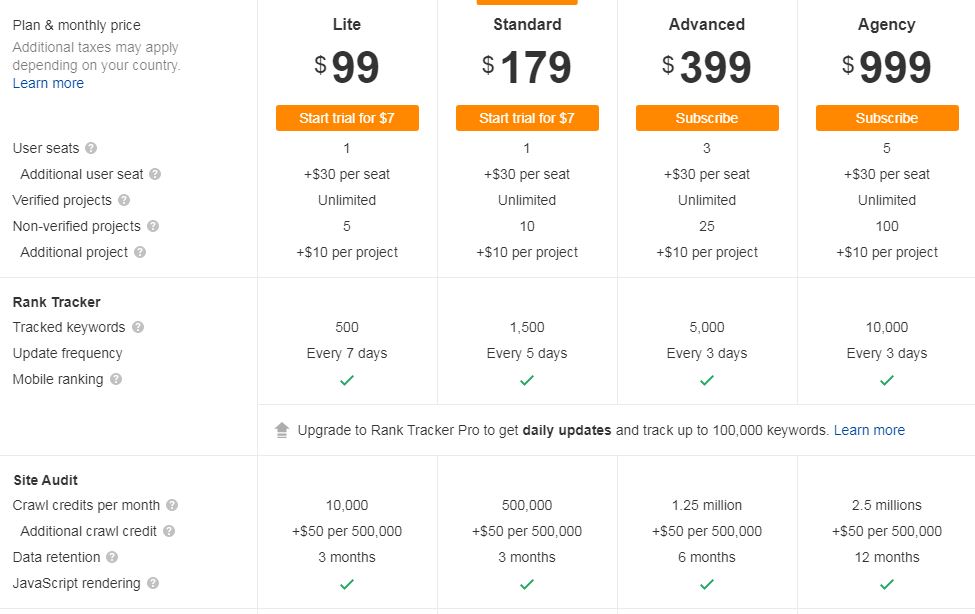Click Non-verified projects question mark icon
Viewport: 975px width, 614px height.
pos(153,226)
